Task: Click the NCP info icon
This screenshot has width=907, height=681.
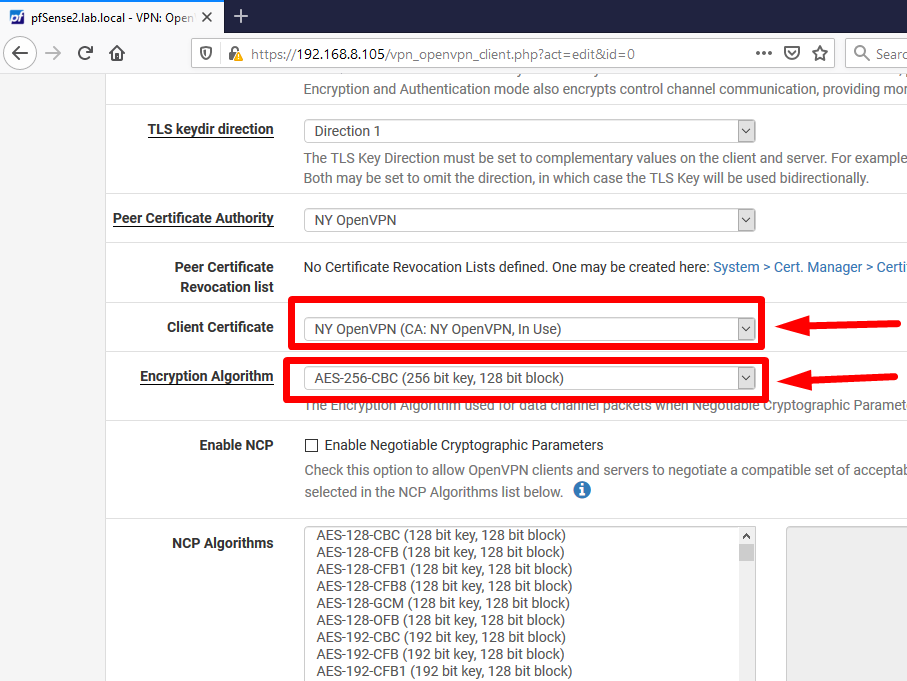Action: click(582, 490)
